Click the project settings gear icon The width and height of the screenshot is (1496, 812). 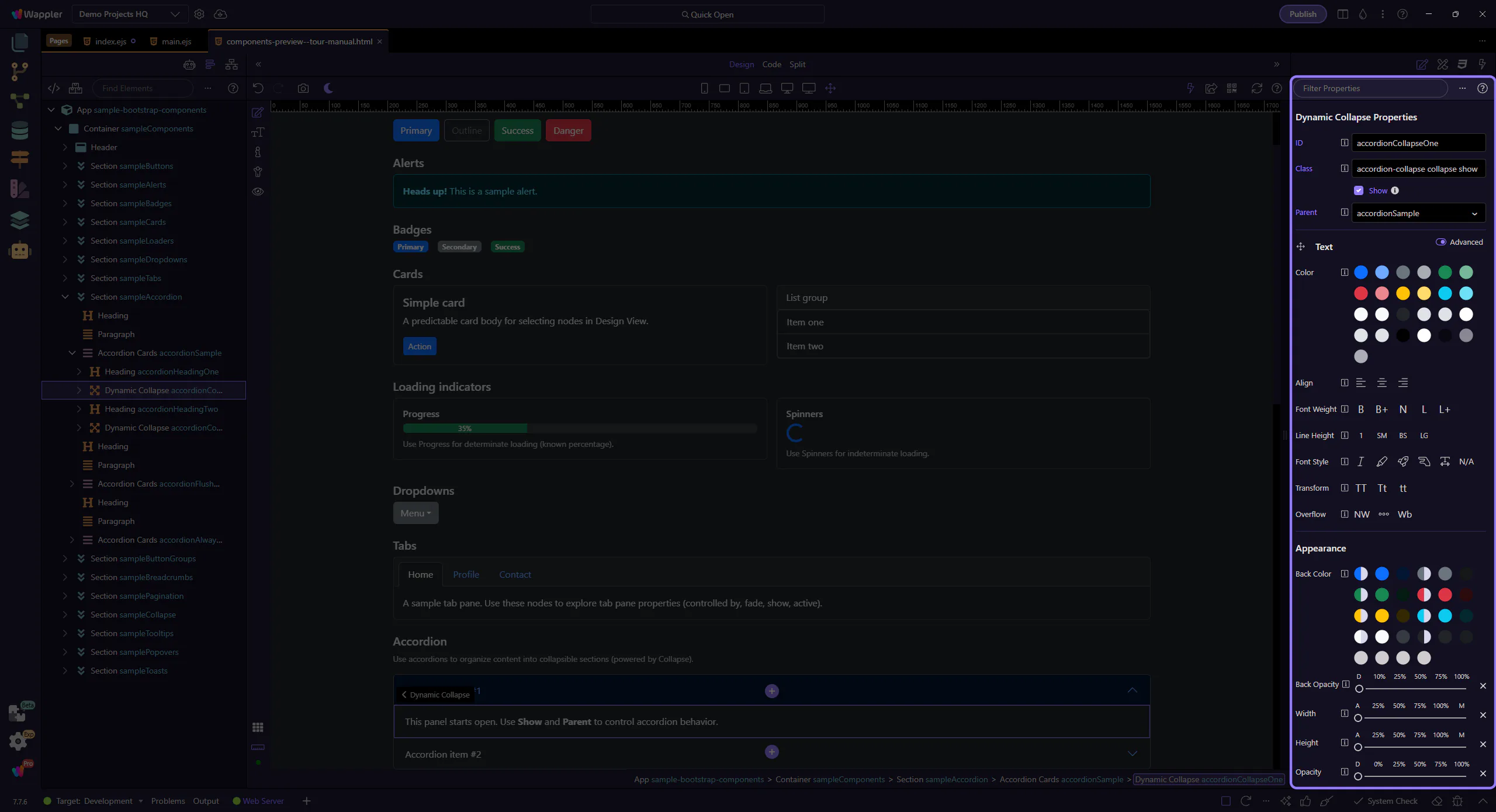[x=199, y=14]
